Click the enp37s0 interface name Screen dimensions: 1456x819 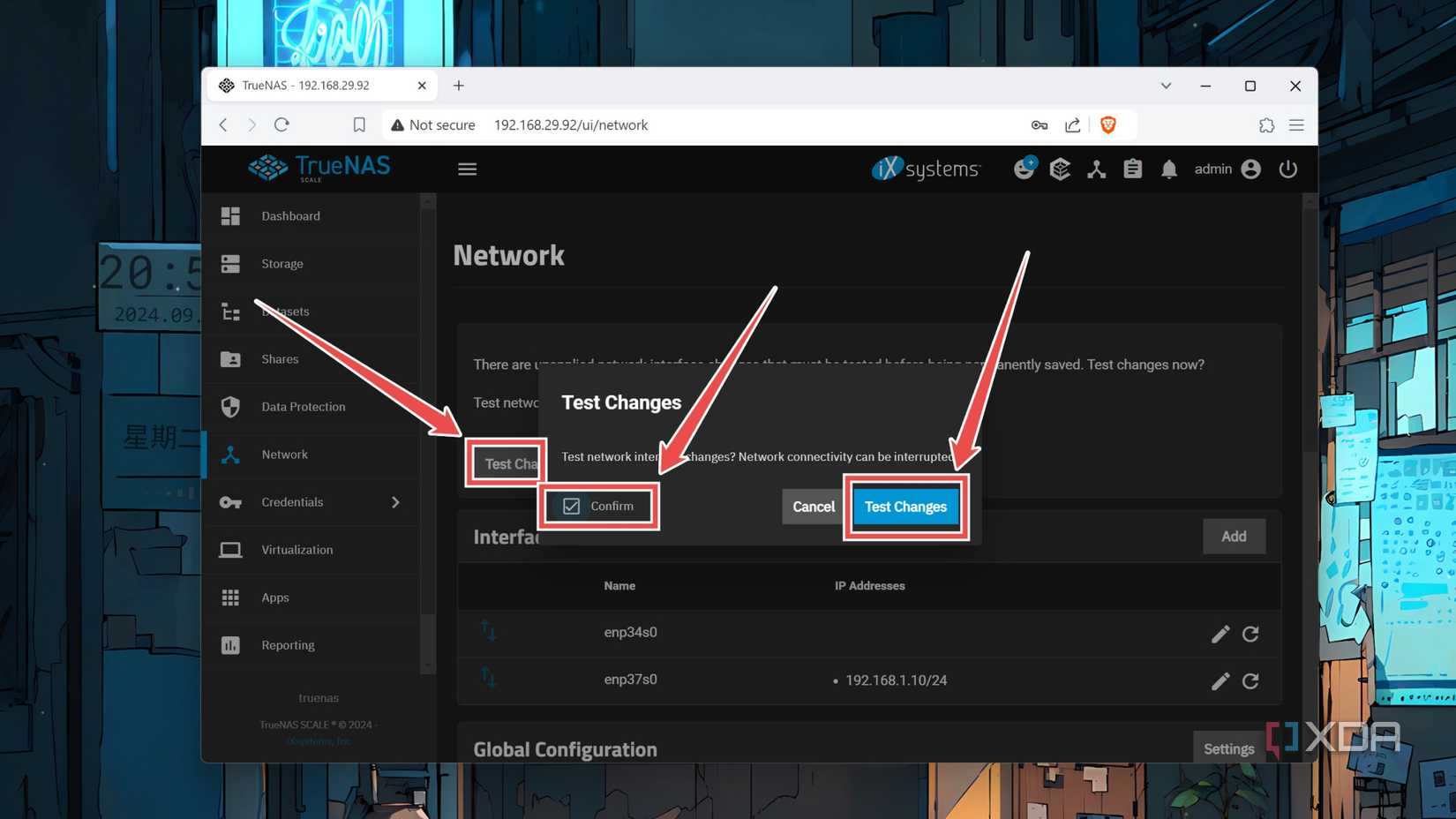(x=630, y=680)
